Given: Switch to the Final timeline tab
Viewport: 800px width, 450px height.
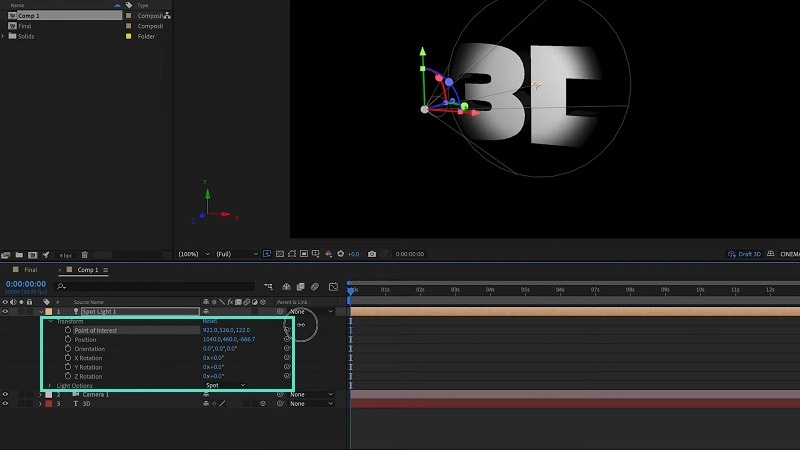Looking at the screenshot, I should point(31,270).
